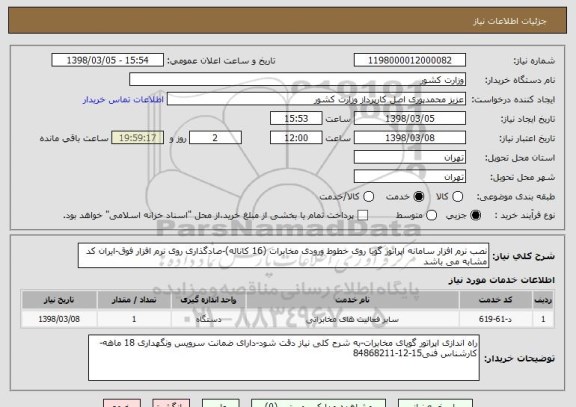This screenshot has width=576, height=407.
Task: Click the unit cell دستگاه
Action: tap(208, 319)
